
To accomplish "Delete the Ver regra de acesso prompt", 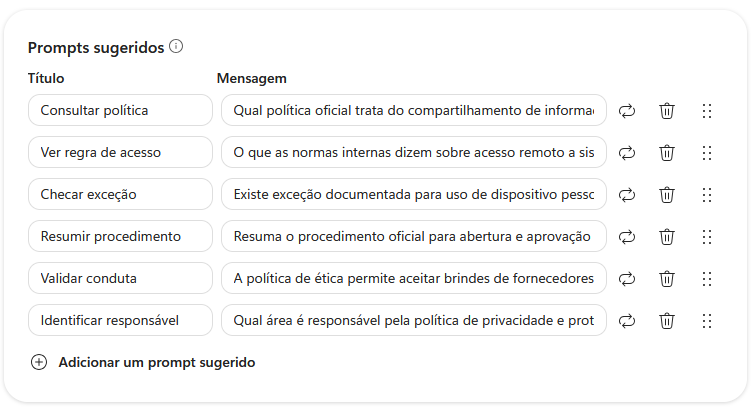I will pyautogui.click(x=667, y=153).
